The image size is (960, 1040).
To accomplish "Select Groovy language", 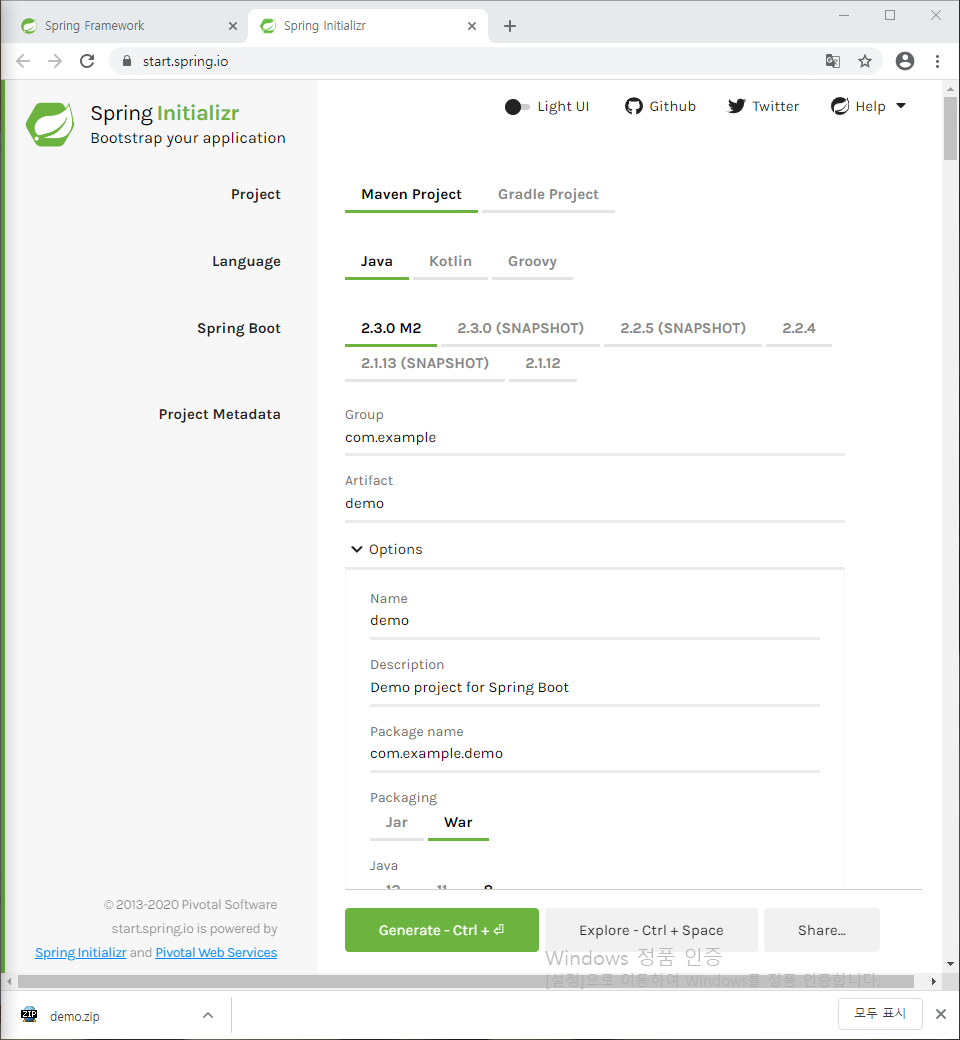I will 532,262.
